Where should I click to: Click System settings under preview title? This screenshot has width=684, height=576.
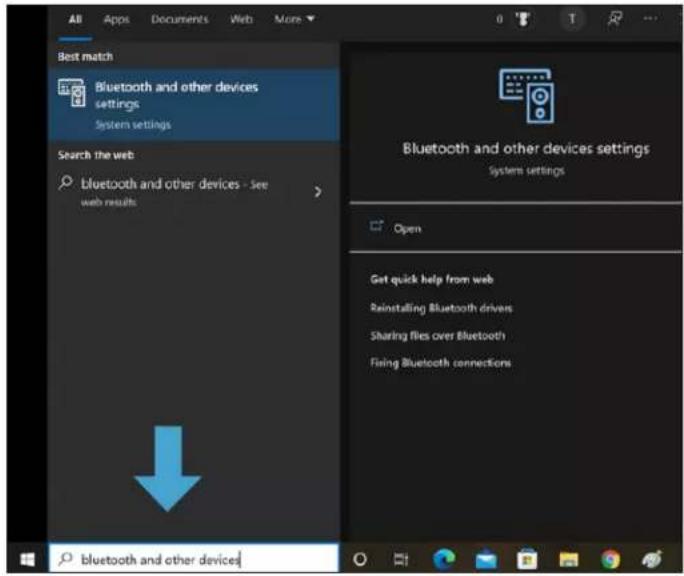527,171
